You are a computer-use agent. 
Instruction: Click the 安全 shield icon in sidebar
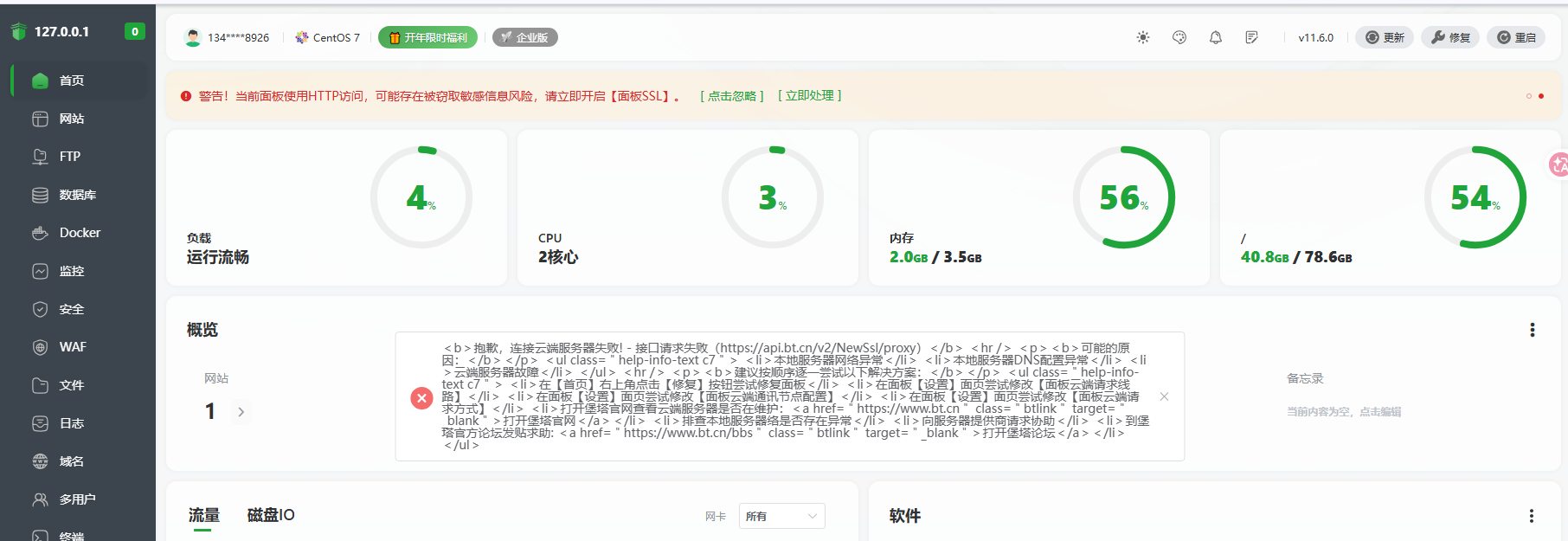(x=40, y=309)
